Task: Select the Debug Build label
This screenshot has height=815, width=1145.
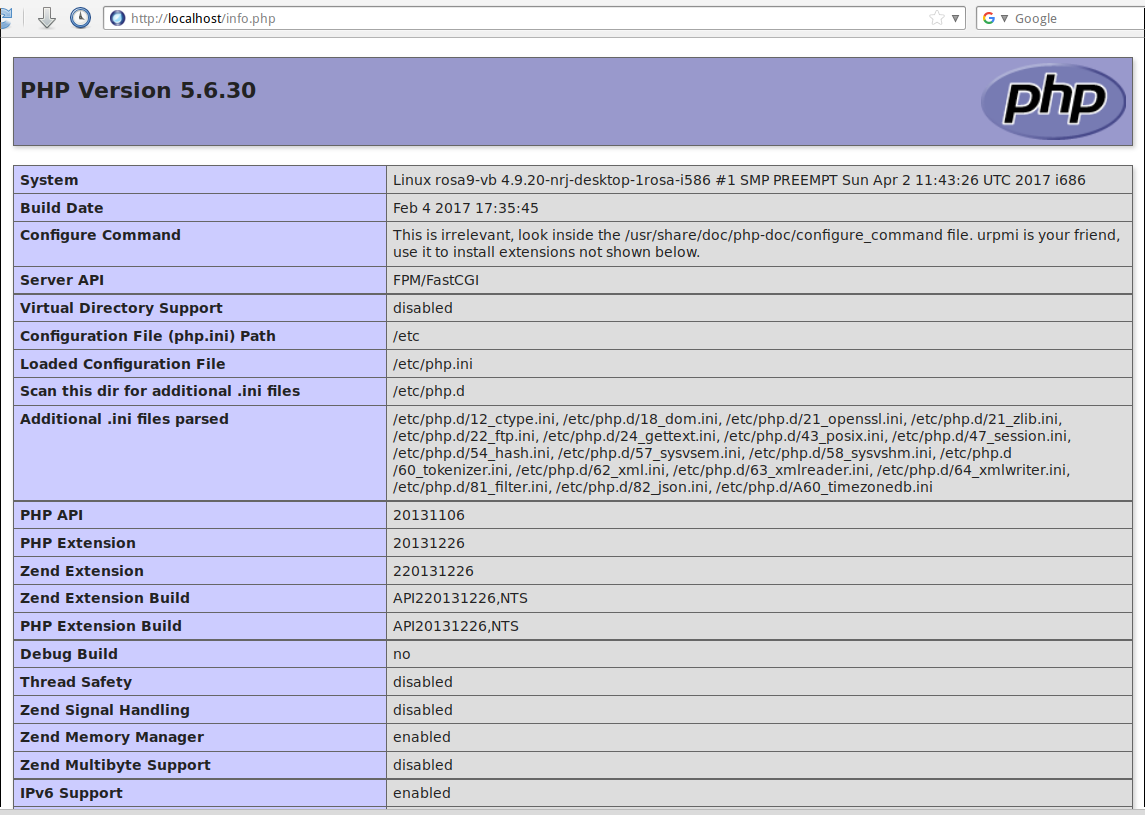Action: 69,654
